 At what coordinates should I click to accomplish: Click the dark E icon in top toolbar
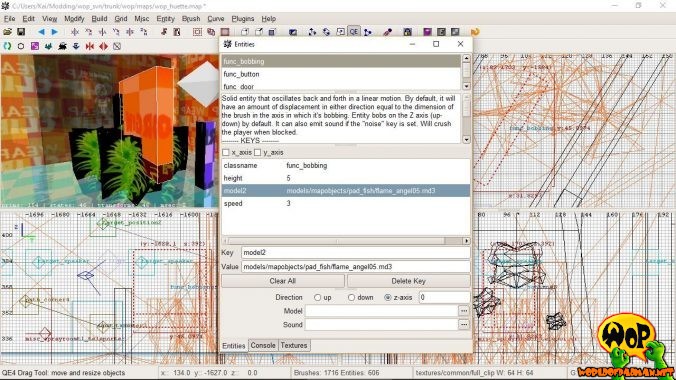[441, 32]
